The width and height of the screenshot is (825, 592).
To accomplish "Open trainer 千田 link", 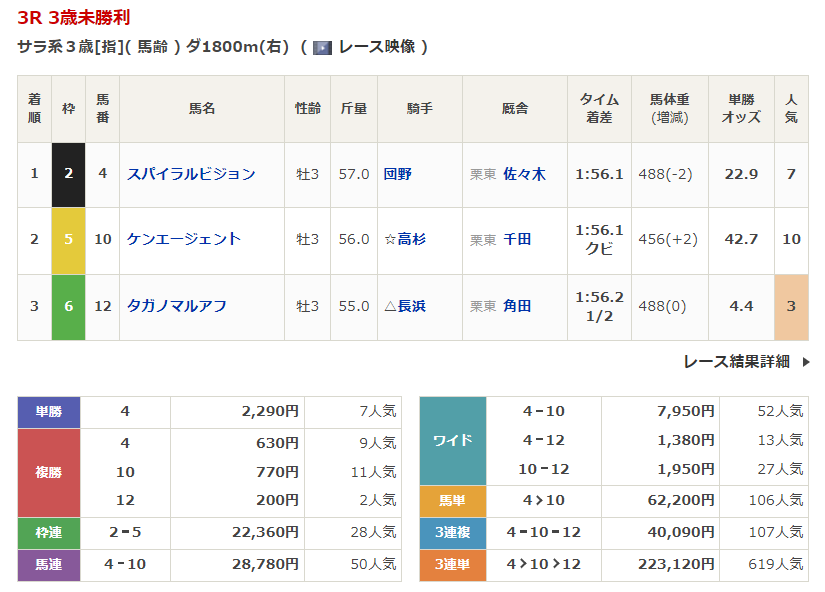I will tap(517, 239).
